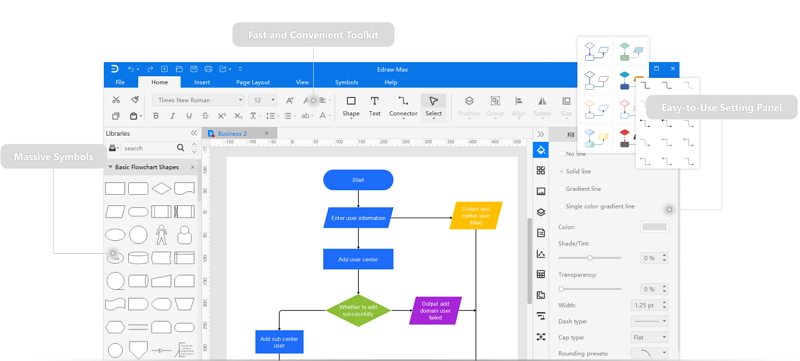This screenshot has width=800, height=361.
Task: Open the Page Layout ribbon tab
Action: point(253,82)
